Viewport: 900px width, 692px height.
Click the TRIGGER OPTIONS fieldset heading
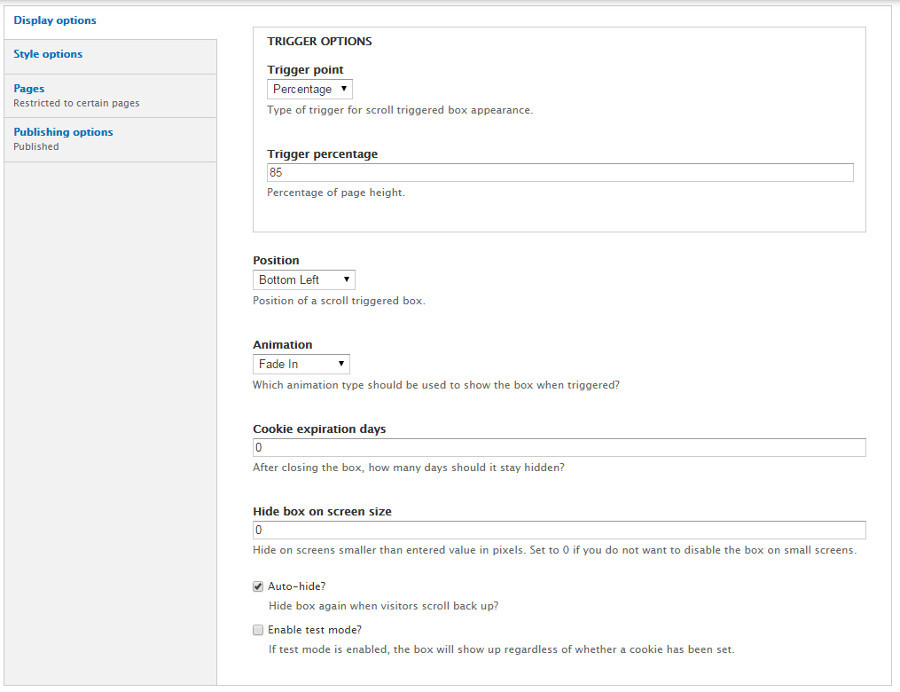tap(319, 41)
